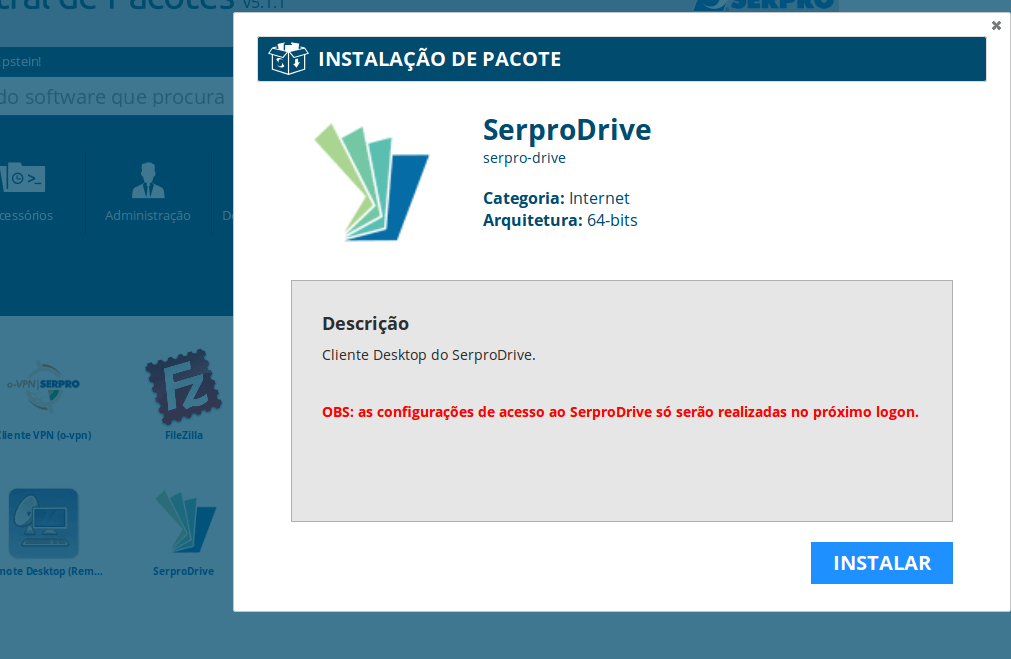Click the SerproDrive logo in the dialog
Viewport: 1011px width, 659px height.
pos(371,182)
